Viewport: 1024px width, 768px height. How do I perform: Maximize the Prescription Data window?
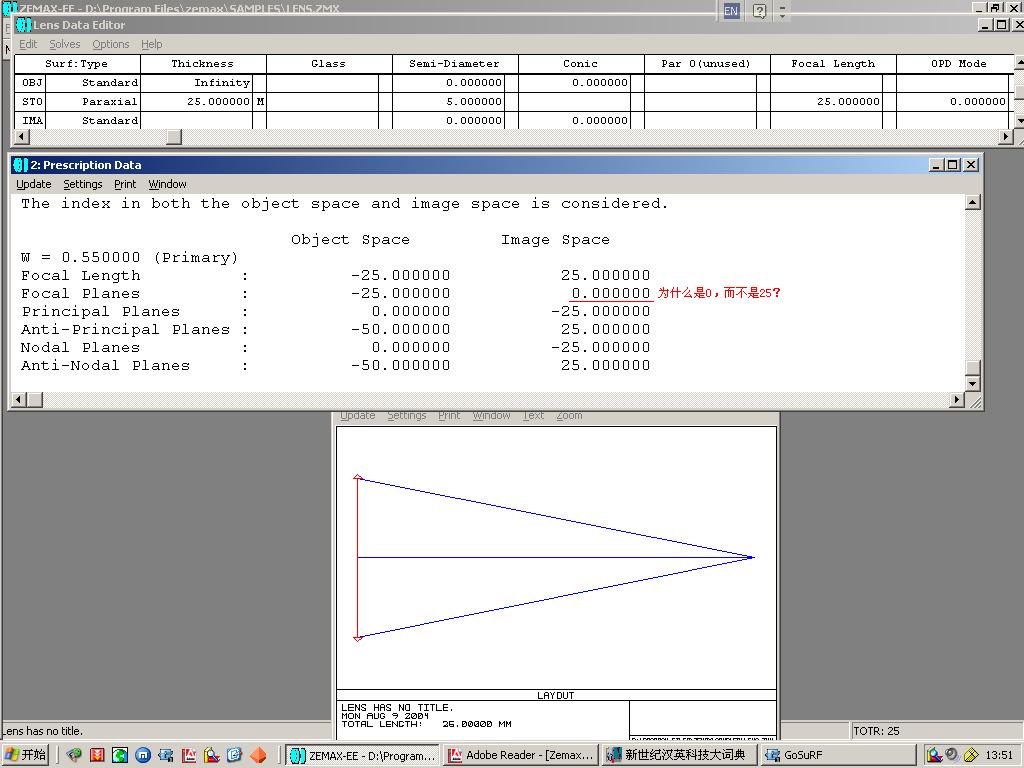pyautogui.click(x=953, y=165)
